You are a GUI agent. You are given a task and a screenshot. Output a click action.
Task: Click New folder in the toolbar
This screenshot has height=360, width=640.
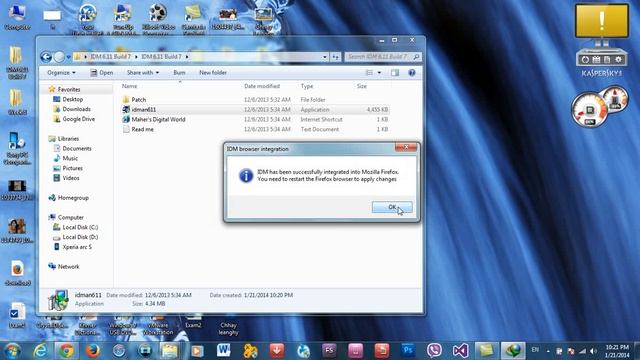213,73
